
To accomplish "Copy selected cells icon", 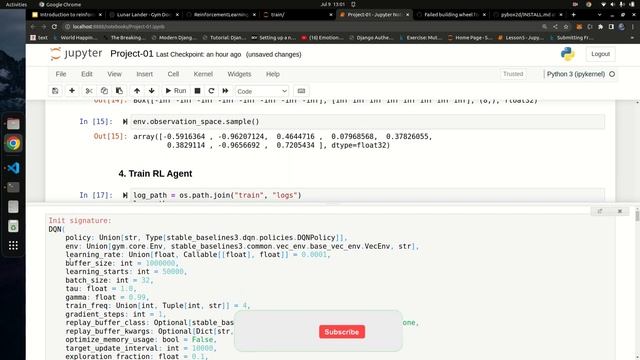I will [104, 91].
